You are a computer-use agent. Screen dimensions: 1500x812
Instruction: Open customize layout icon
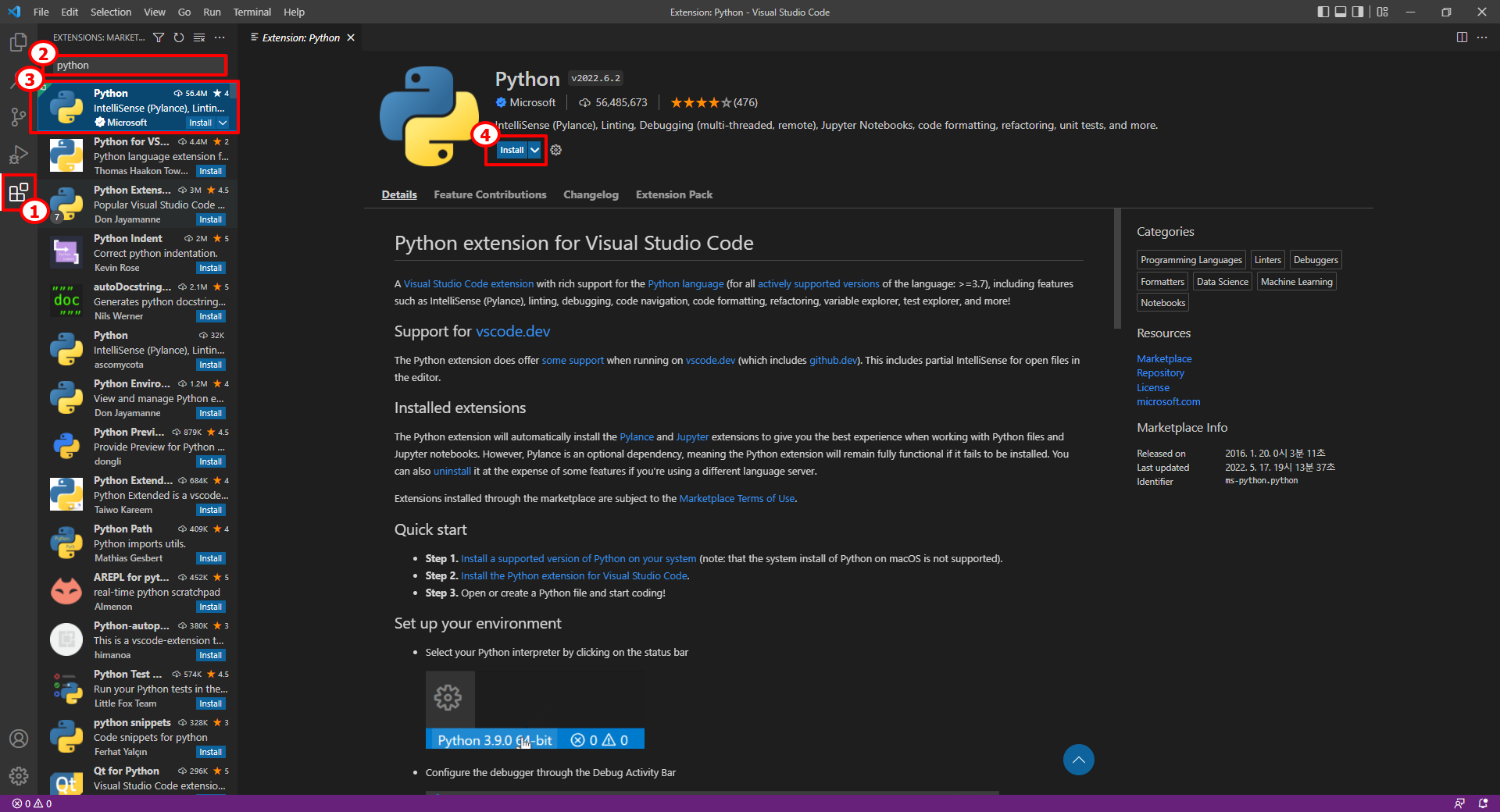tap(1383, 12)
